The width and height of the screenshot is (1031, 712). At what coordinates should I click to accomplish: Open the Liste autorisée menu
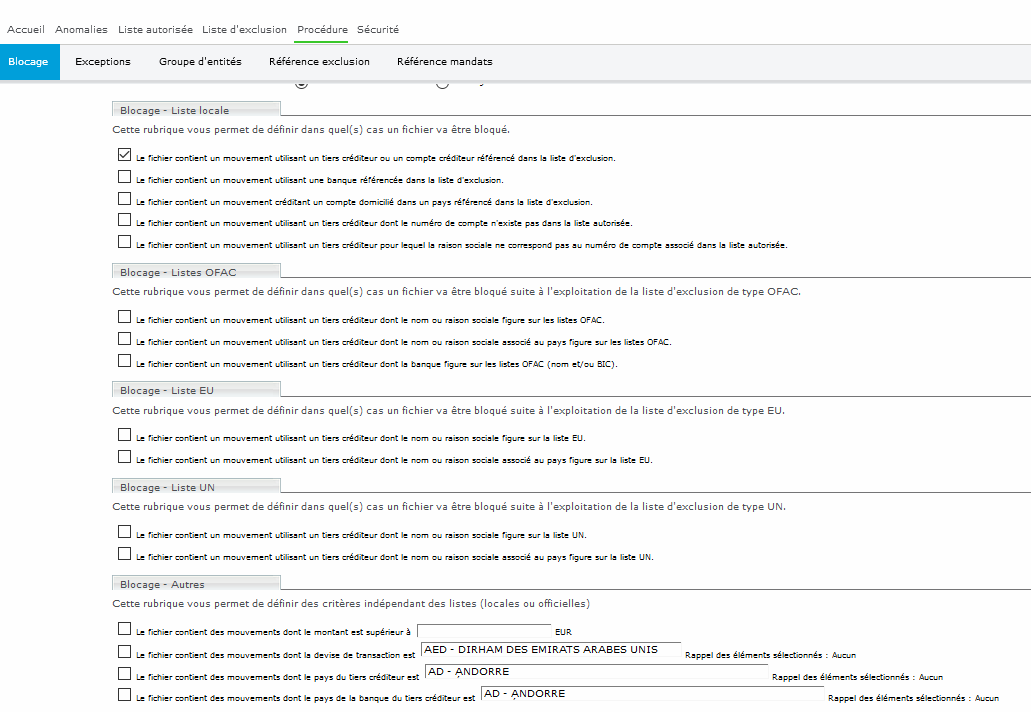tap(155, 30)
